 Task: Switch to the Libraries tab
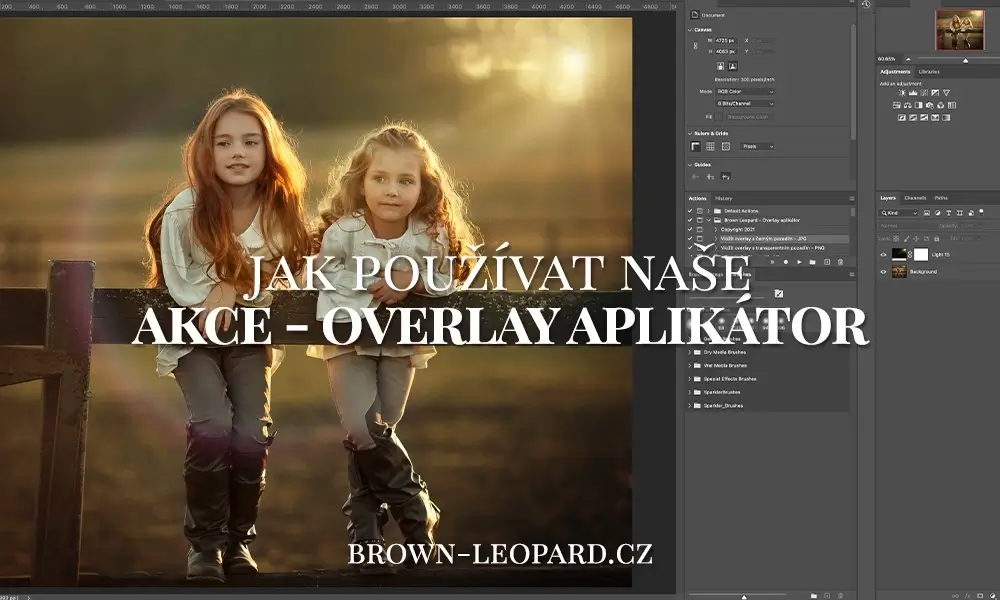[929, 72]
